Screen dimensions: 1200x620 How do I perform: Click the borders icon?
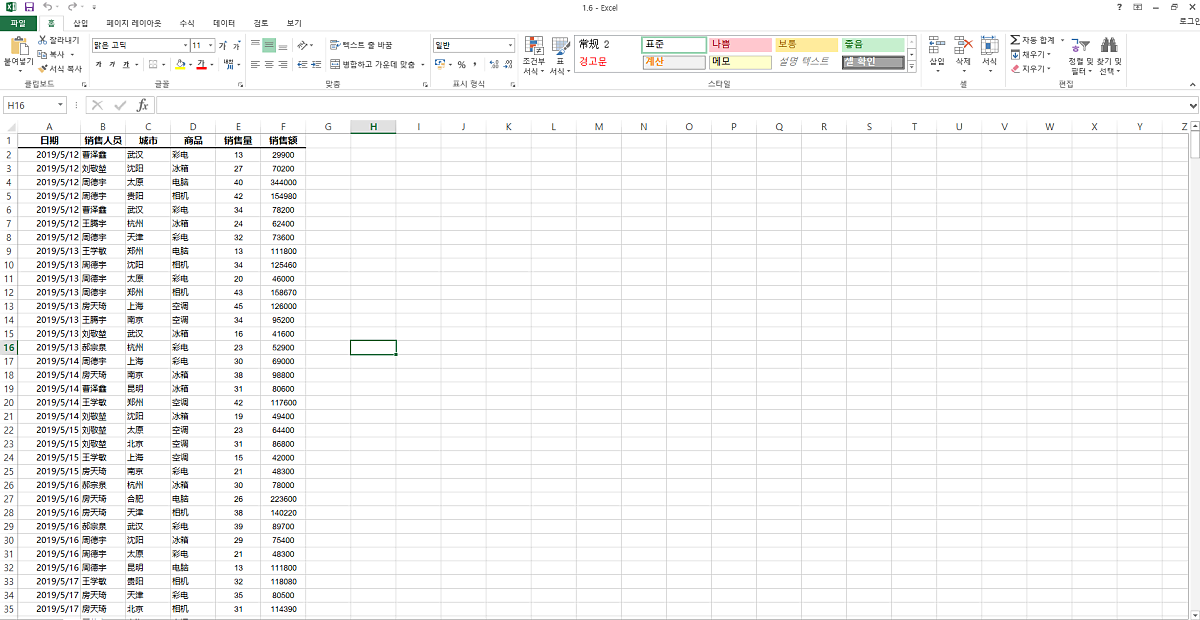pos(152,64)
